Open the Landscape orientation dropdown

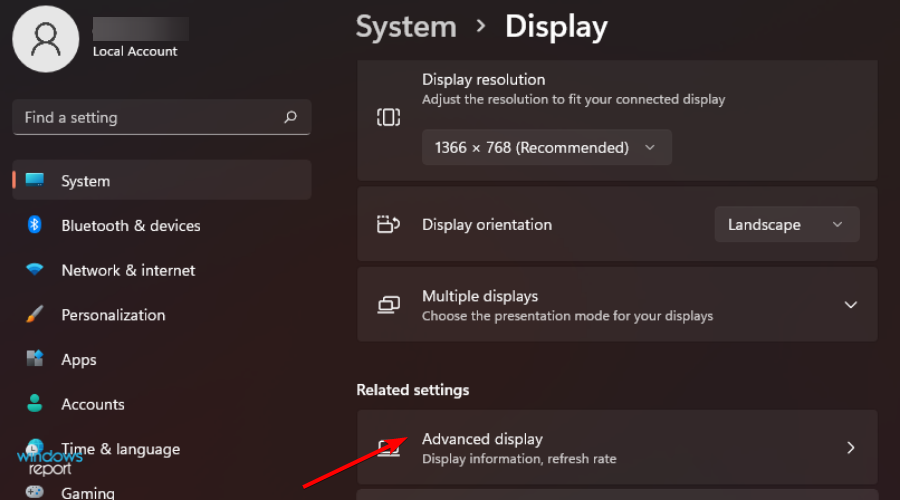pos(786,225)
